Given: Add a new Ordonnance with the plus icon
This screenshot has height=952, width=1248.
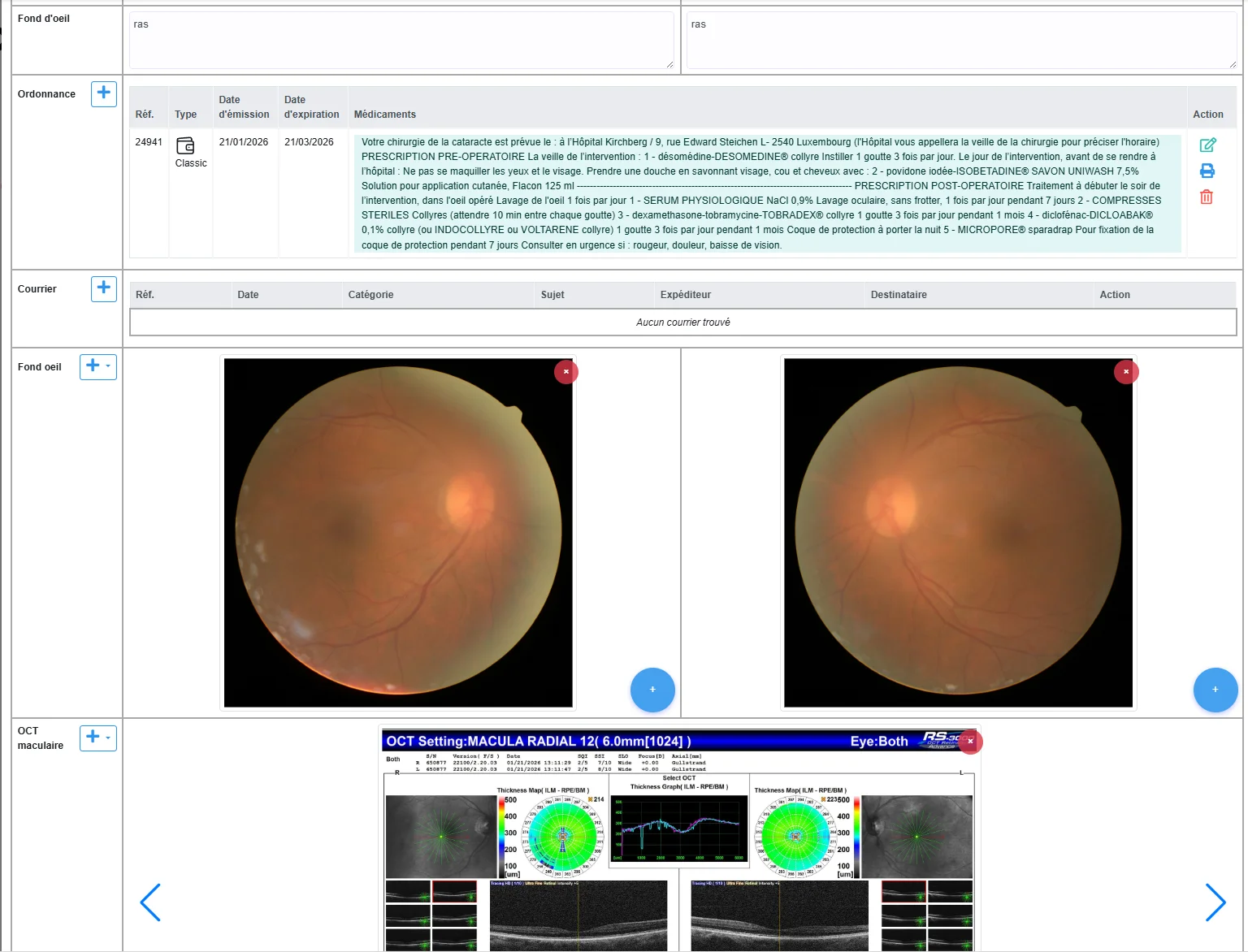Looking at the screenshot, I should 103,94.
